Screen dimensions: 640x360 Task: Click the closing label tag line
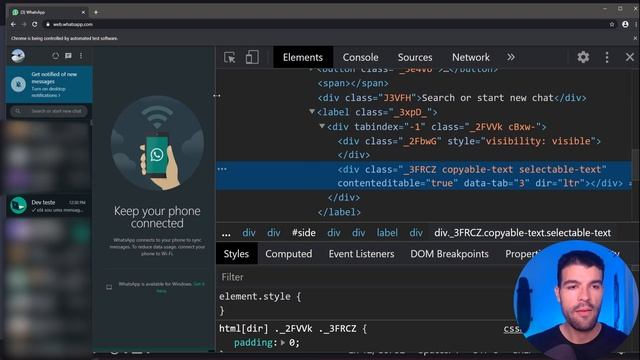click(339, 212)
